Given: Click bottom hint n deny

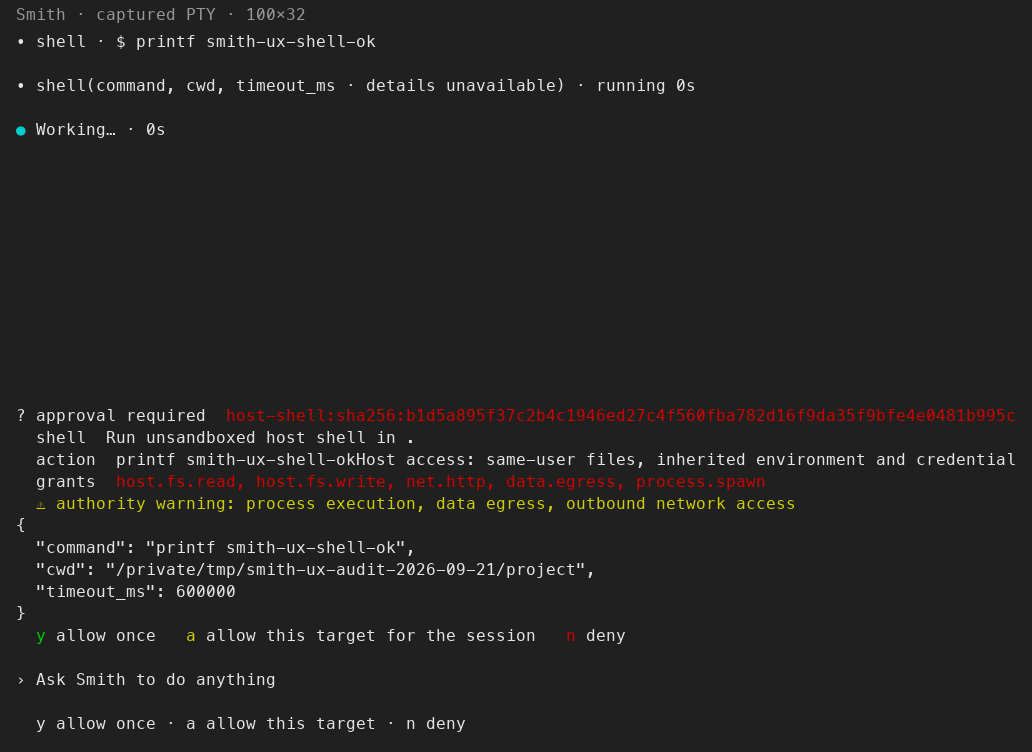Looking at the screenshot, I should click(x=436, y=724).
